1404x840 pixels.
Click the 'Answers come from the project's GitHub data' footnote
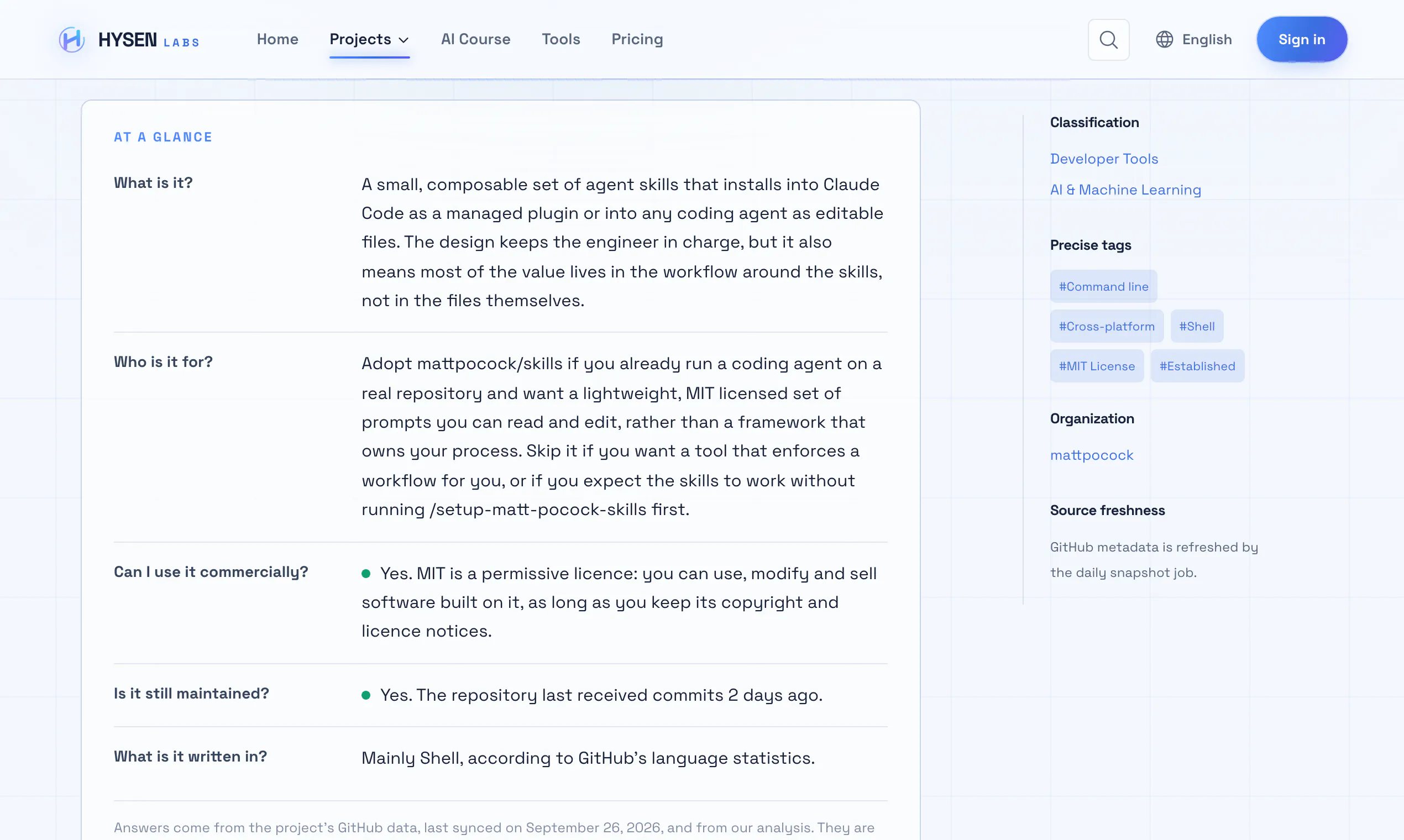pyautogui.click(x=494, y=827)
